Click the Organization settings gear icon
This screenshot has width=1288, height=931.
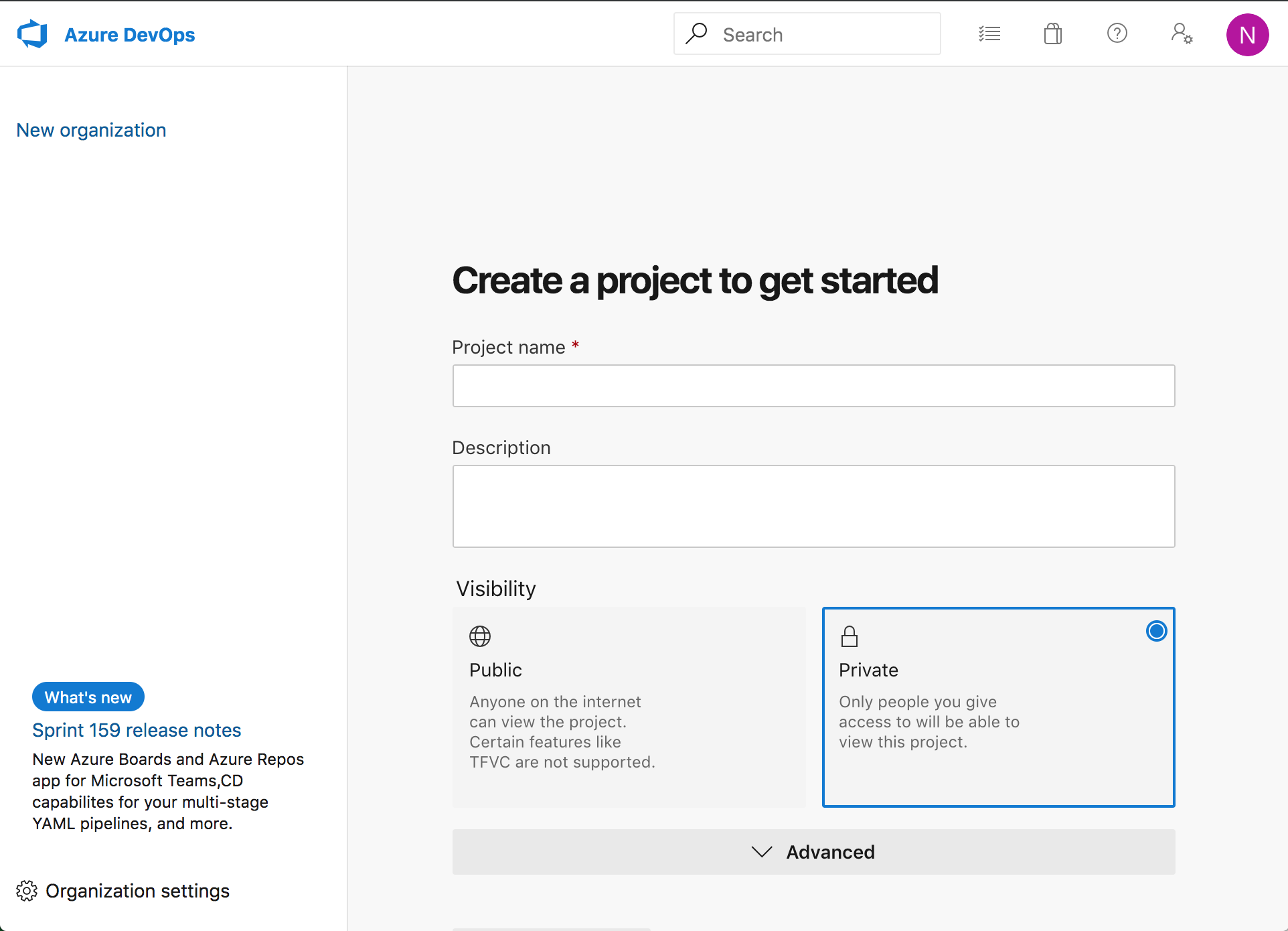pos(27,891)
